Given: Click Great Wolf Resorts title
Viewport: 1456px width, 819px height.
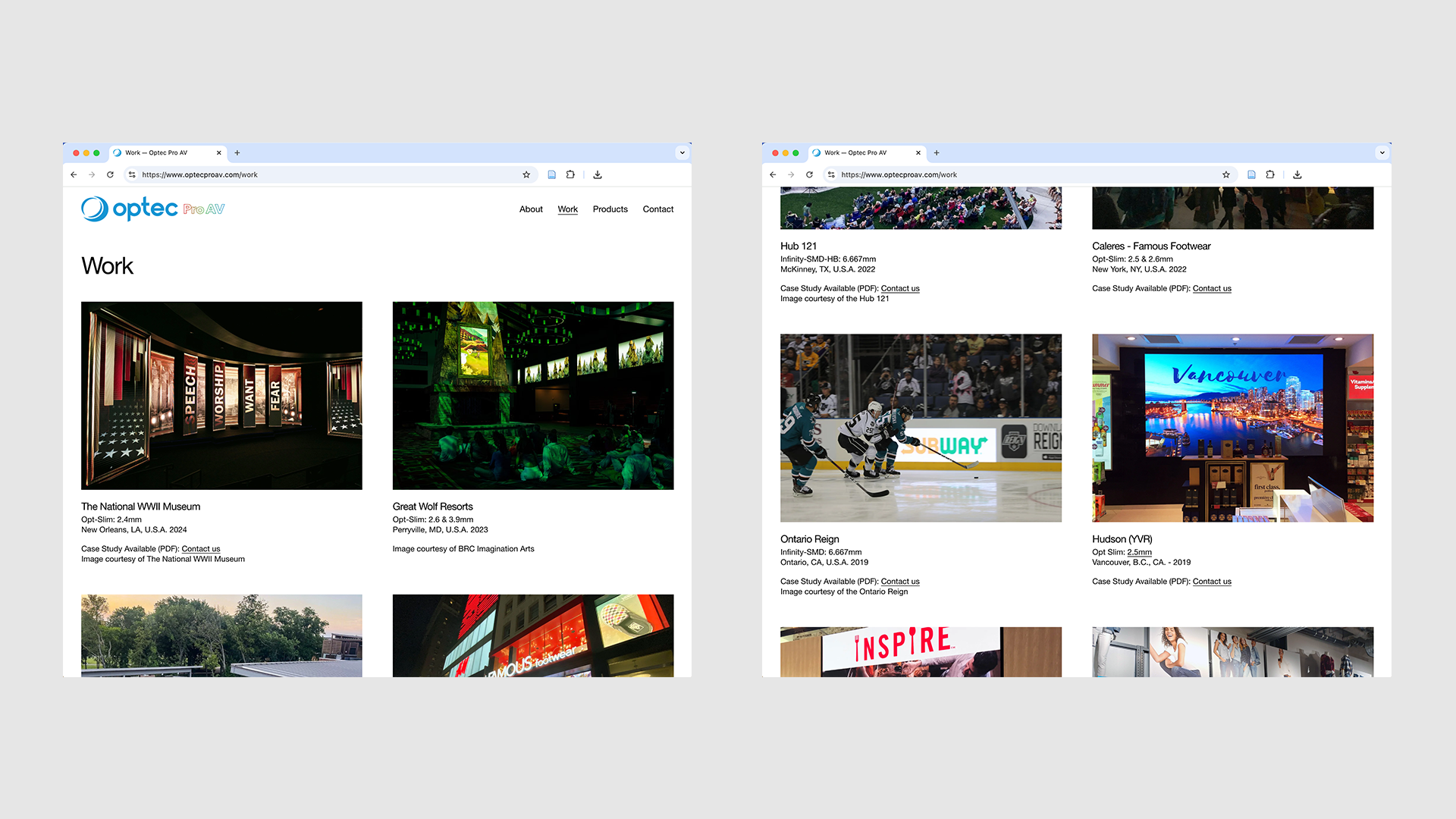Looking at the screenshot, I should tap(433, 507).
